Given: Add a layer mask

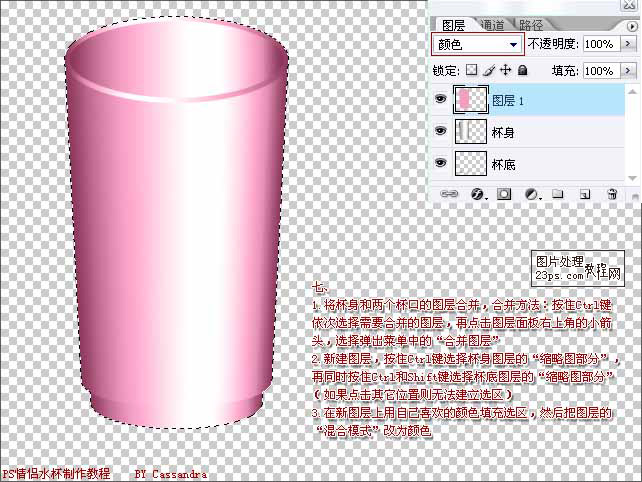Looking at the screenshot, I should (504, 194).
